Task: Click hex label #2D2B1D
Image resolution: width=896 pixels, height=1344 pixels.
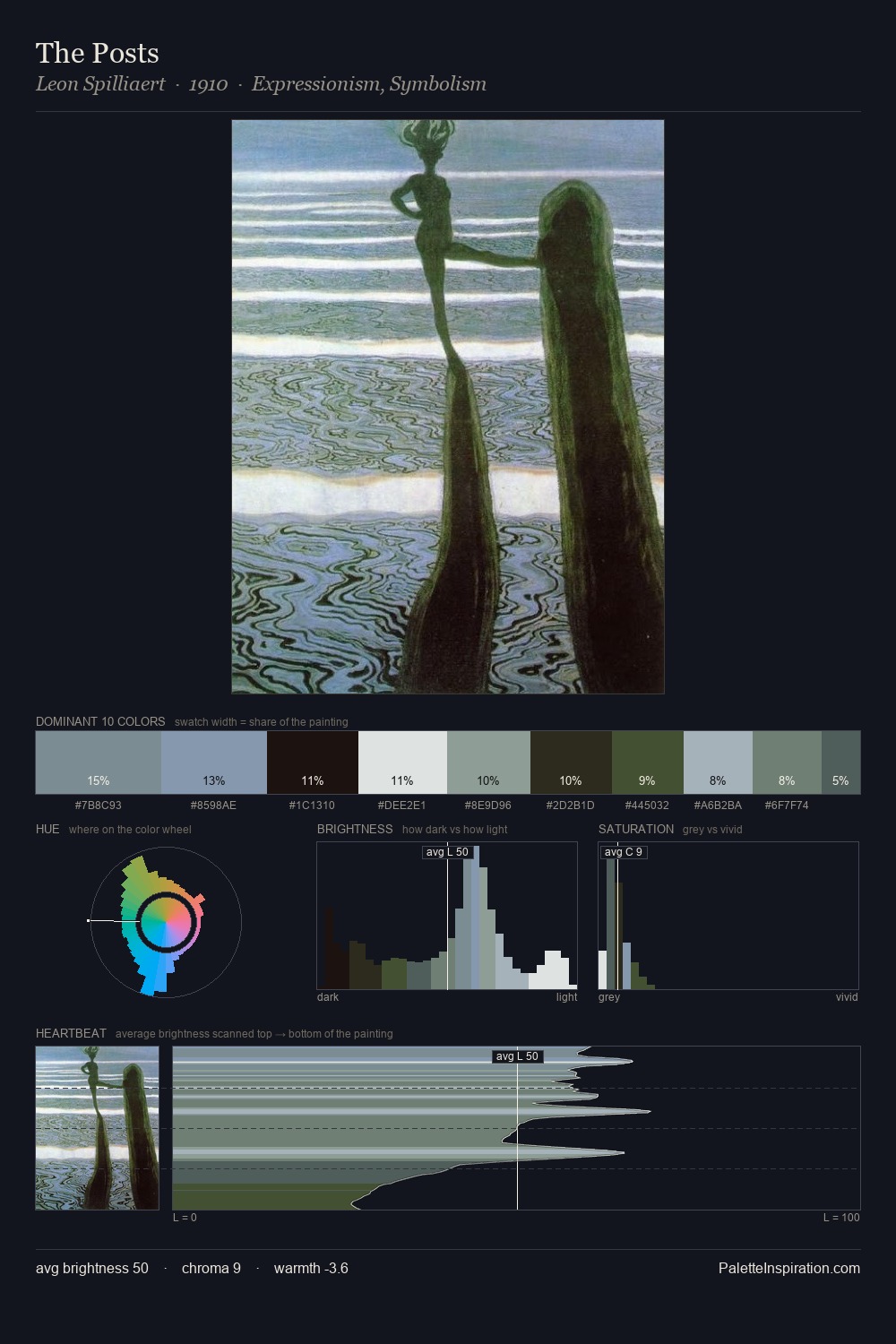Action: pos(571,806)
